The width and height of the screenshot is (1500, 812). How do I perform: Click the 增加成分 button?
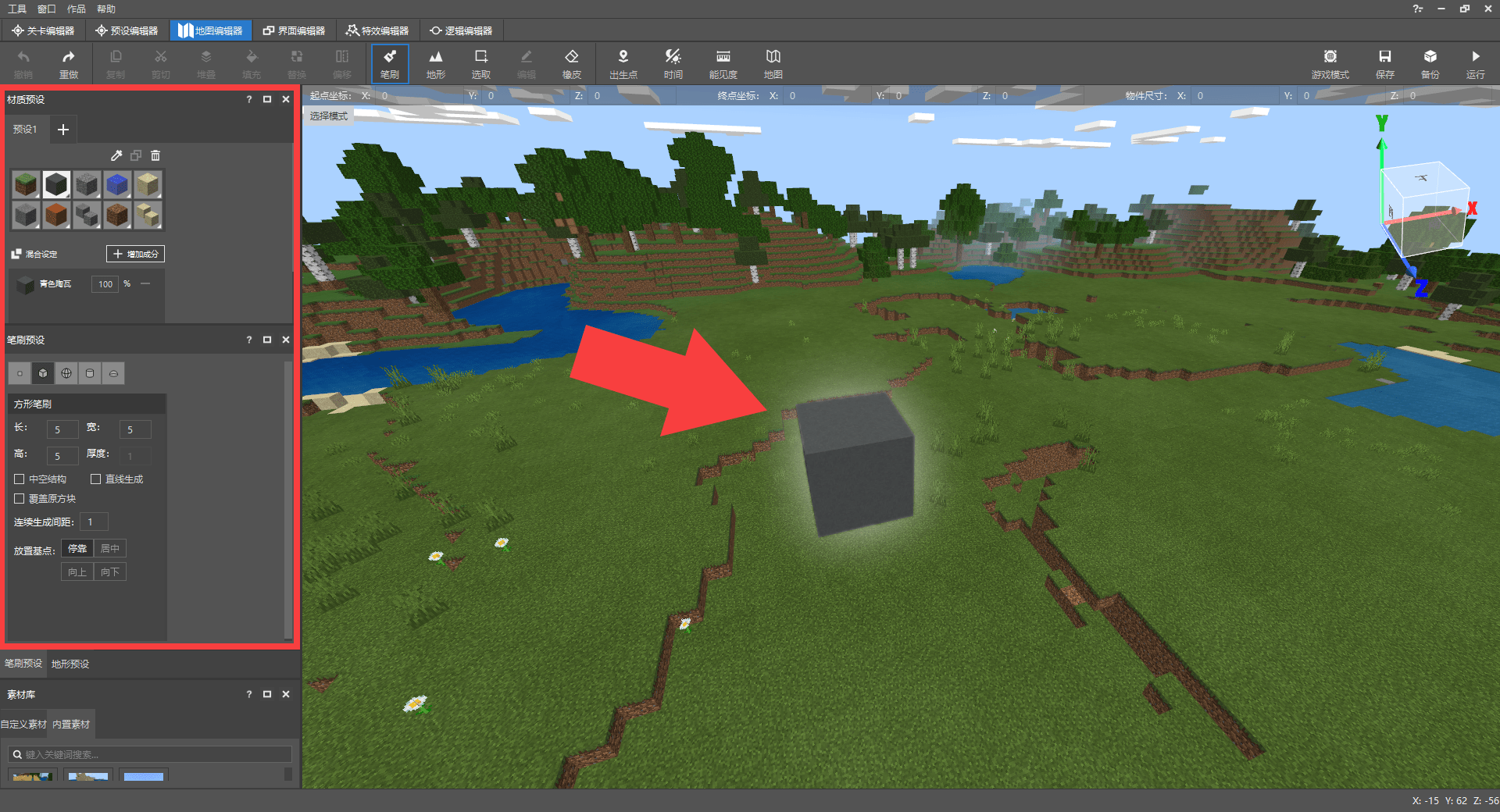(x=136, y=254)
